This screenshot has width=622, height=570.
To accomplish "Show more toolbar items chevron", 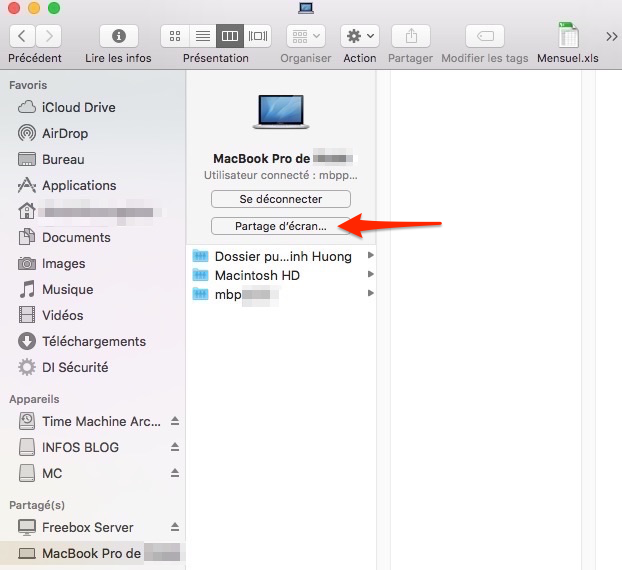I will (x=611, y=37).
